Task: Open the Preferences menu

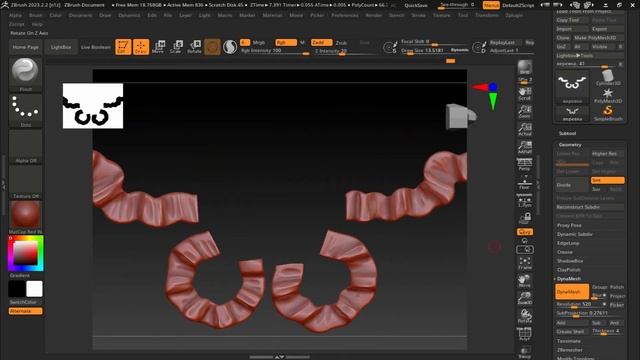Action: click(345, 15)
